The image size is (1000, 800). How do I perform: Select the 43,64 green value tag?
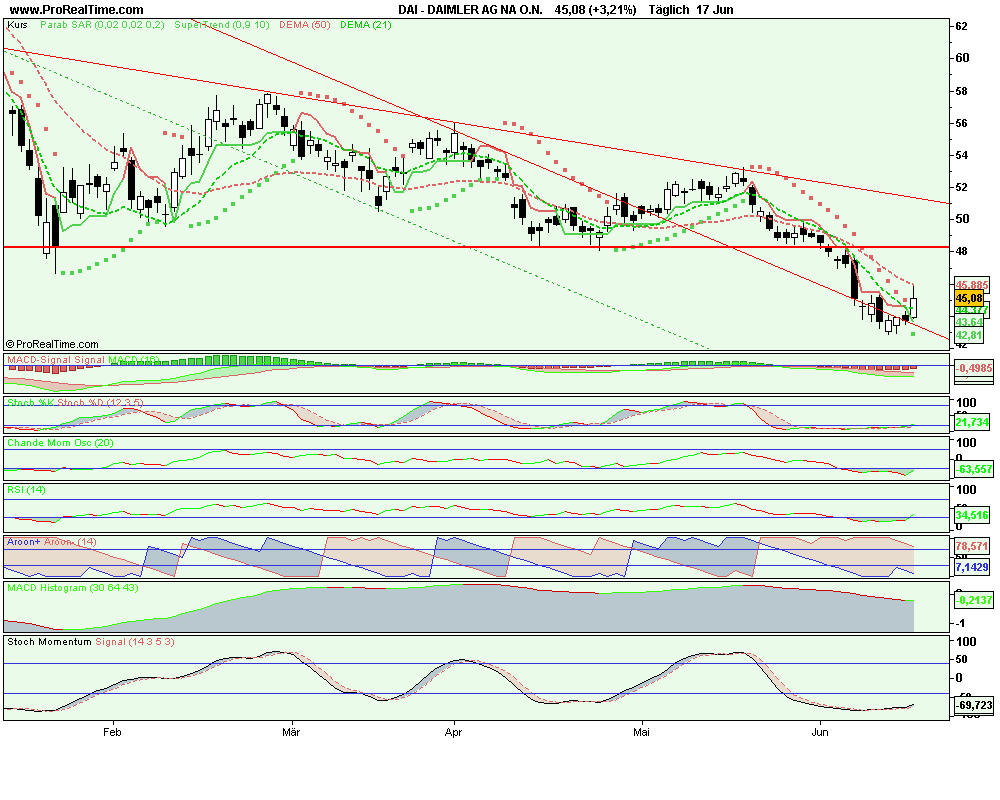click(969, 322)
